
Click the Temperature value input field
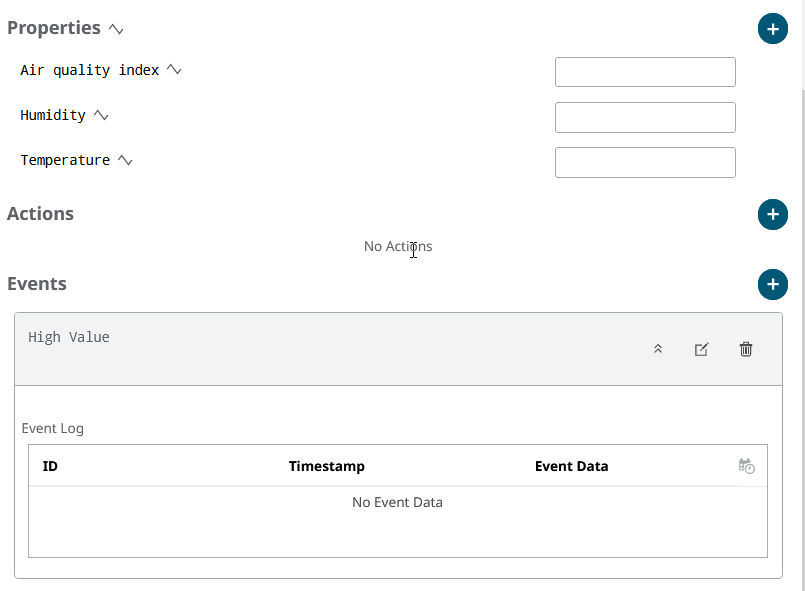tap(645, 162)
